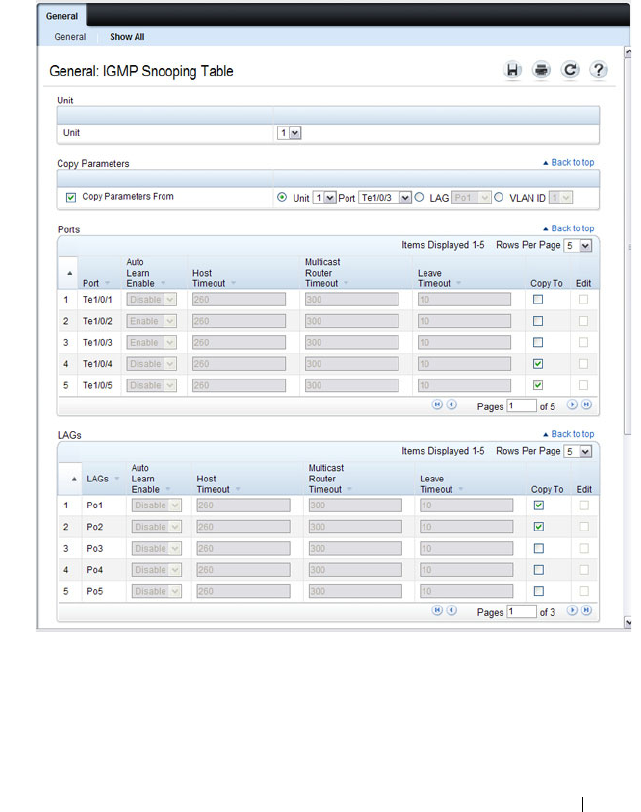Click Back to top link above LAGs
The height and width of the screenshot is (812, 641).
(569, 434)
